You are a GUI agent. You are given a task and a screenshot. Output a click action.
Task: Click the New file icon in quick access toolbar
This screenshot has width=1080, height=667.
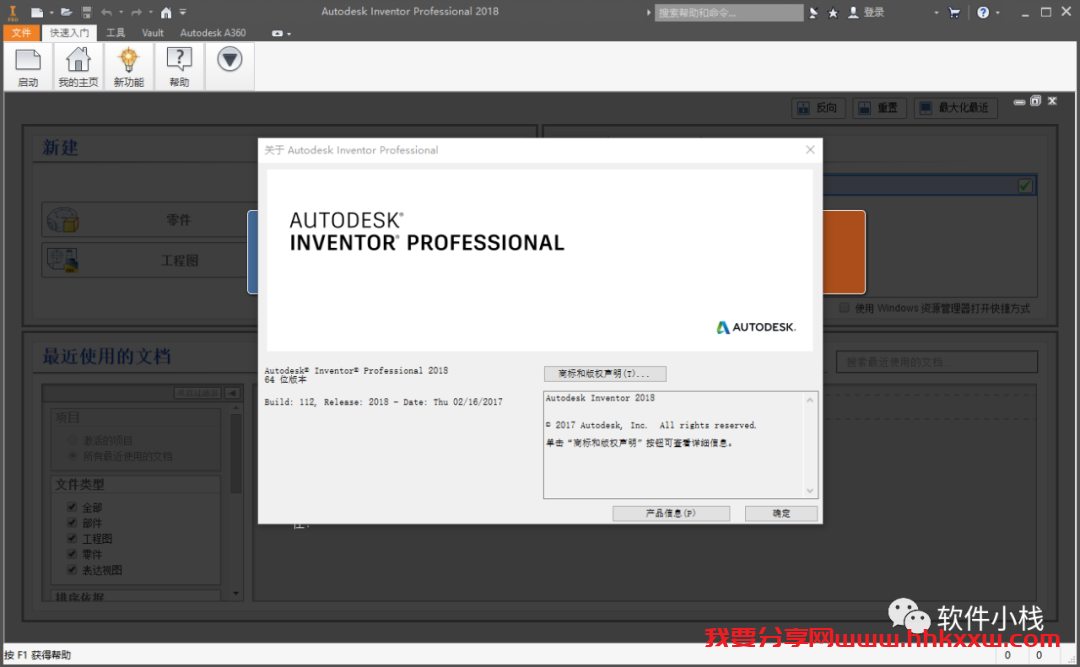point(37,12)
